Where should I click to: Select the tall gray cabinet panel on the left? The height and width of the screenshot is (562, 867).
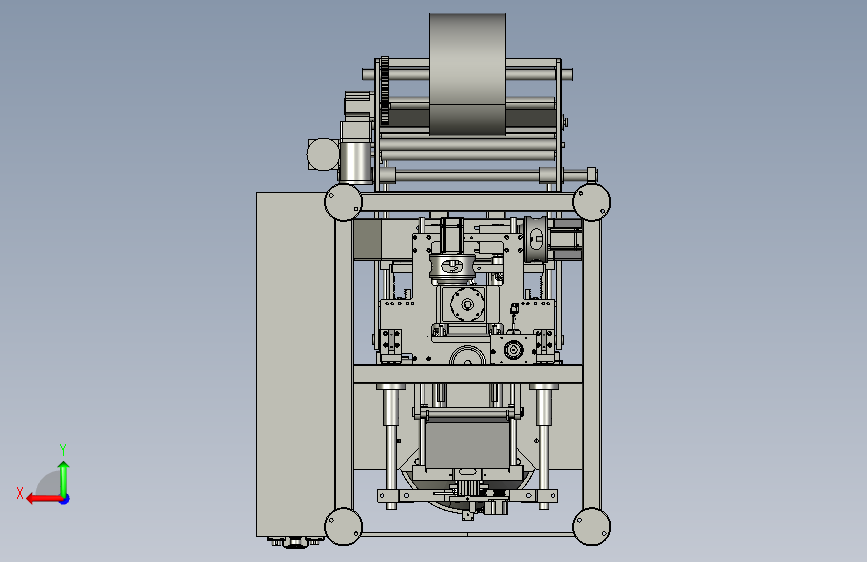(295, 365)
